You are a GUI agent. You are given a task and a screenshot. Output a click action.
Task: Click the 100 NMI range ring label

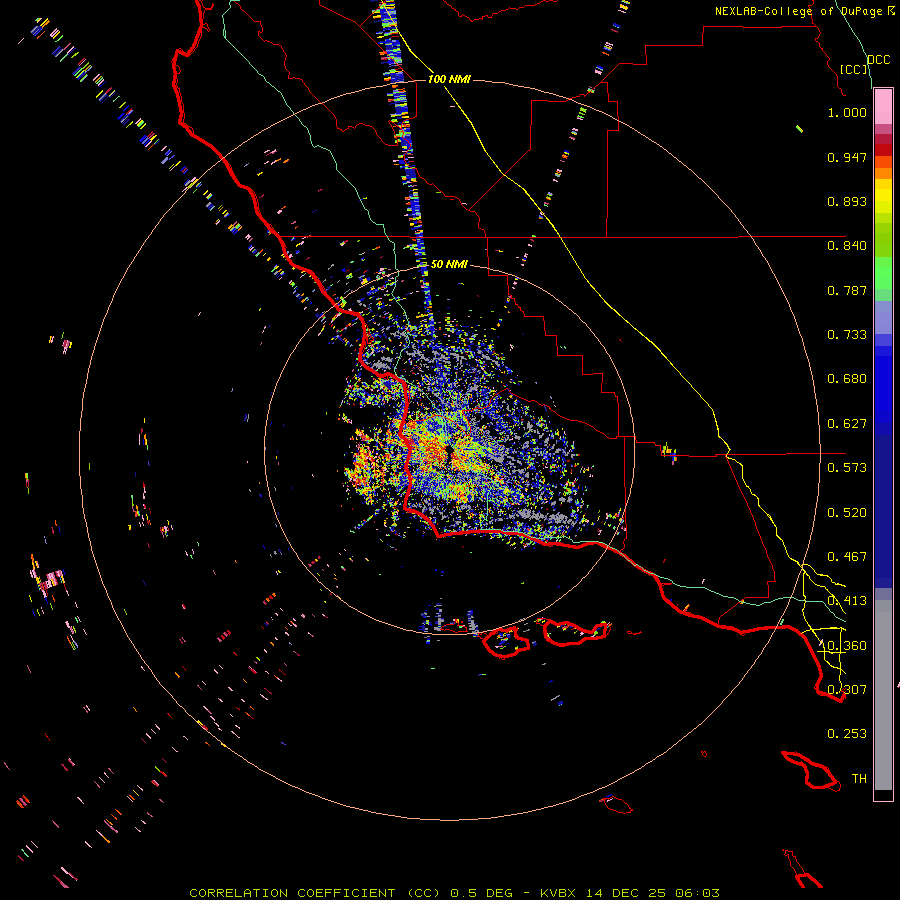(x=449, y=79)
